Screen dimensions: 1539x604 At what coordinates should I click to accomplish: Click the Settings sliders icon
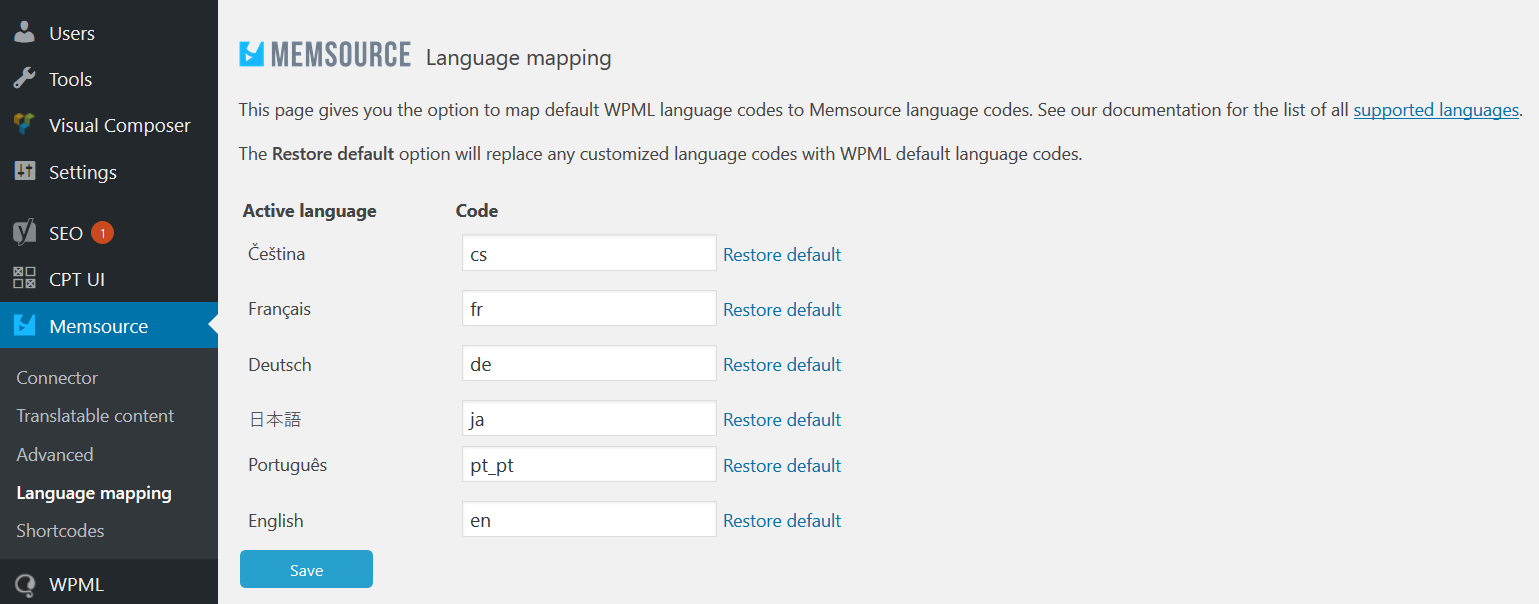coord(25,171)
